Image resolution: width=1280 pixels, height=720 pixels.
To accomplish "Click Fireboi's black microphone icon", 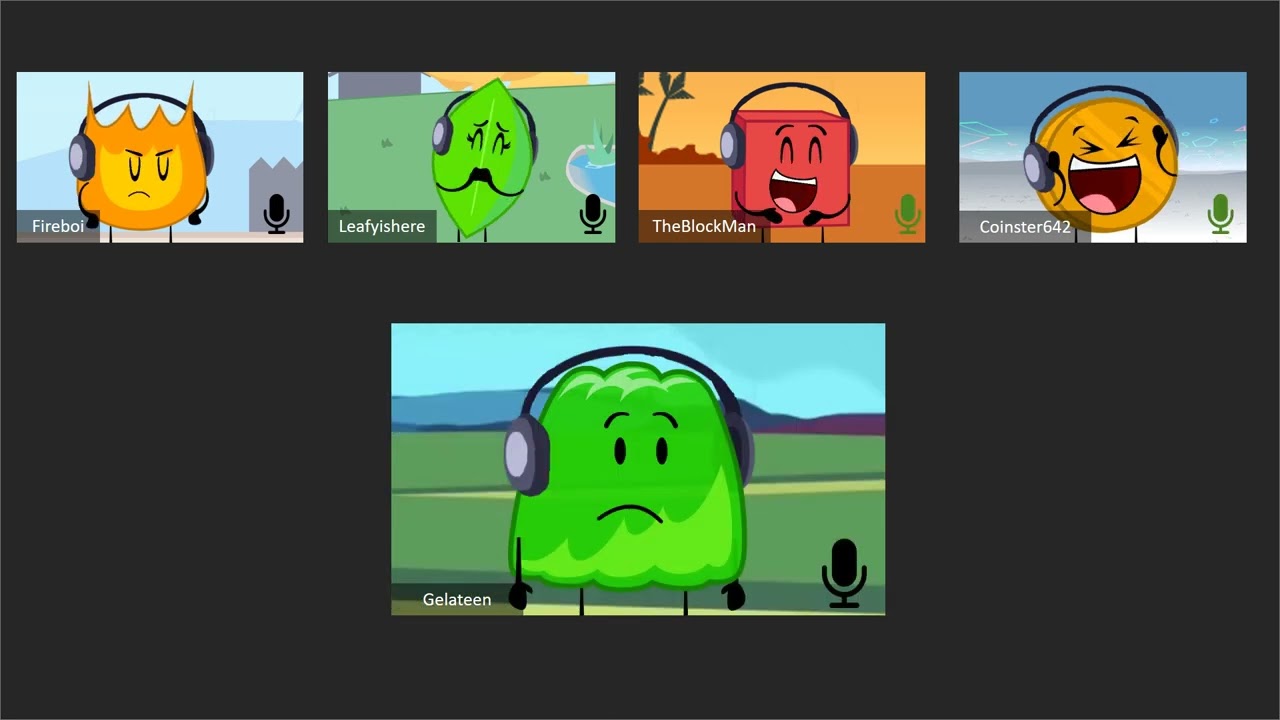I will point(277,215).
